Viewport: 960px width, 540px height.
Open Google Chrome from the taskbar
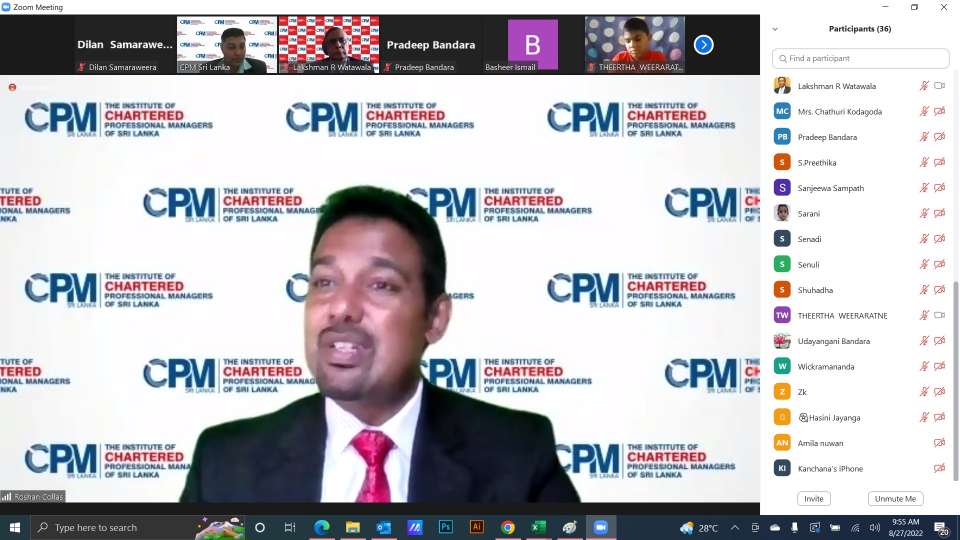tap(508, 527)
